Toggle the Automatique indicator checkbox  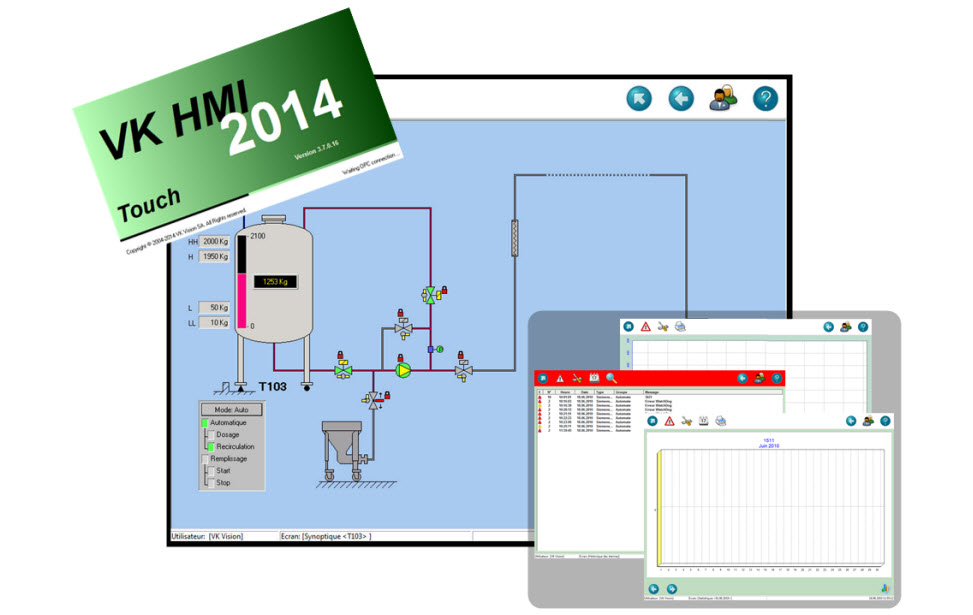pos(205,423)
